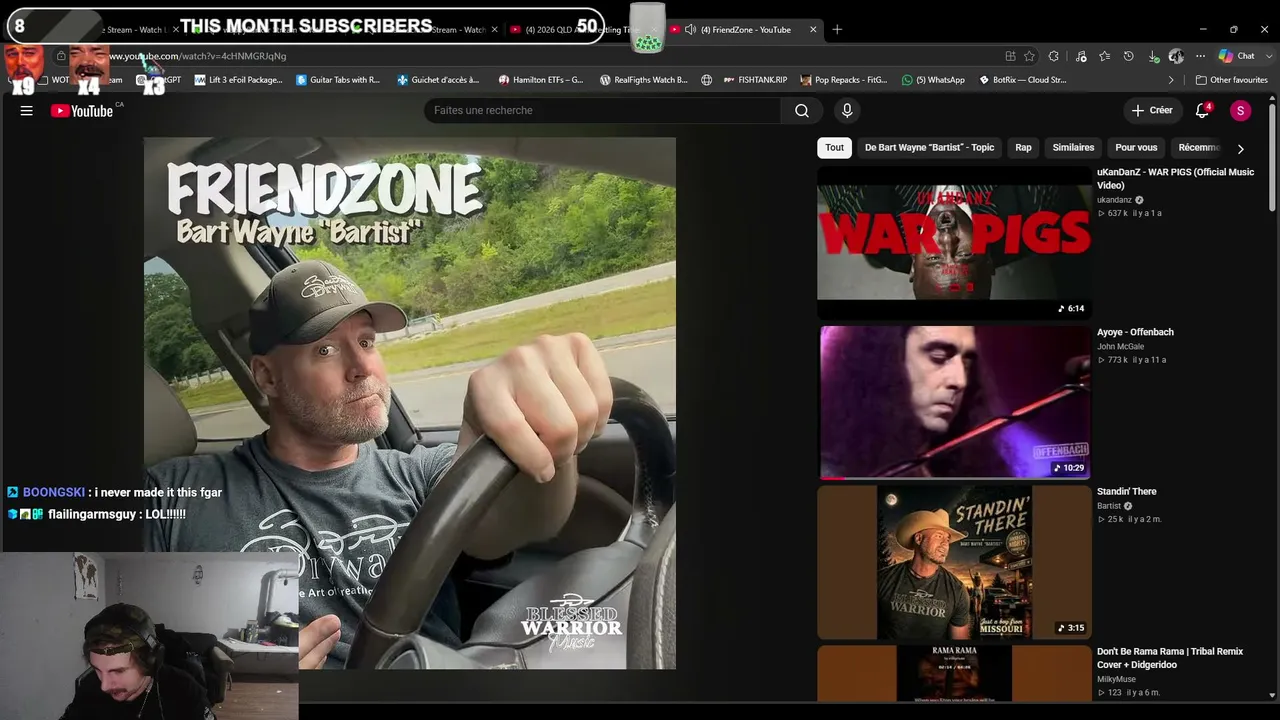
Task: Open the FISHTANK.RIP bookmark
Action: tap(755, 80)
